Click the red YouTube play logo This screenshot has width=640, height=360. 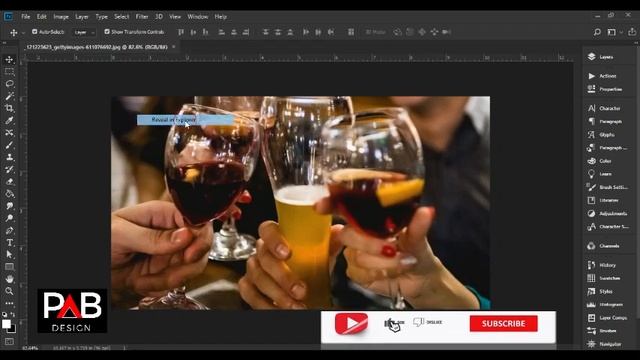(351, 323)
